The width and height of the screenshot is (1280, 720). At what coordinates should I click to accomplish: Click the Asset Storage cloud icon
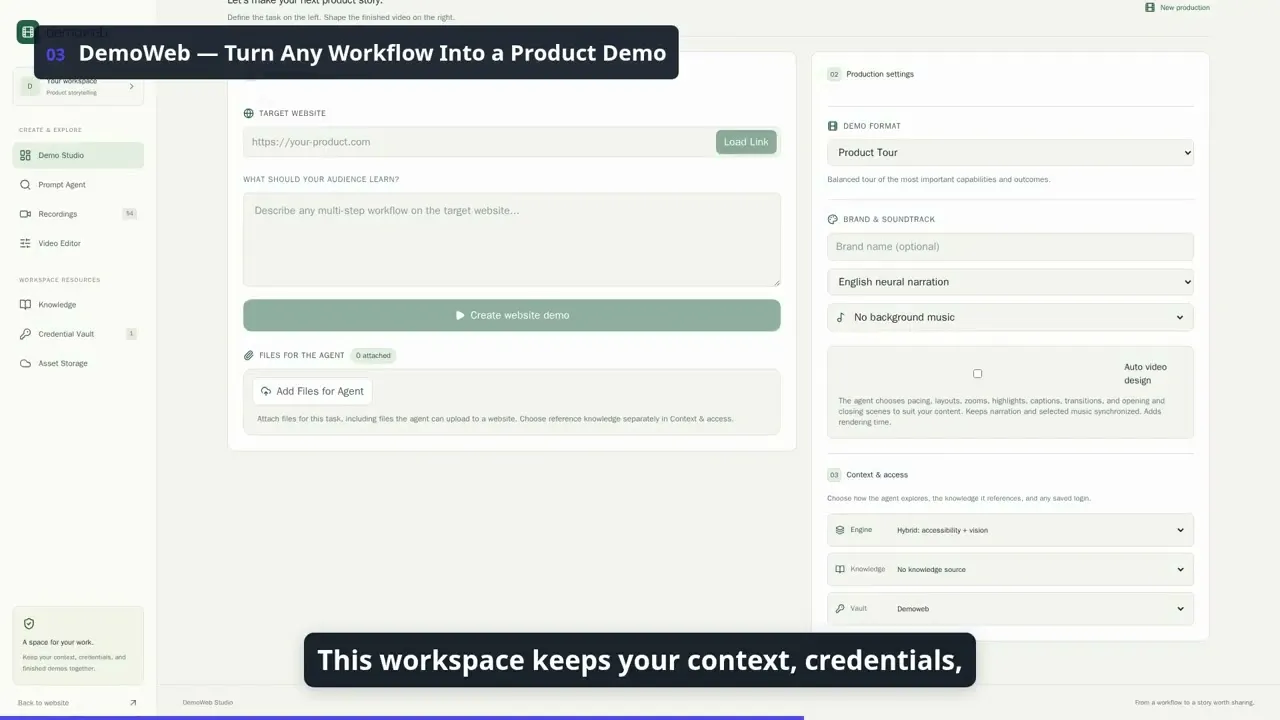(x=26, y=363)
